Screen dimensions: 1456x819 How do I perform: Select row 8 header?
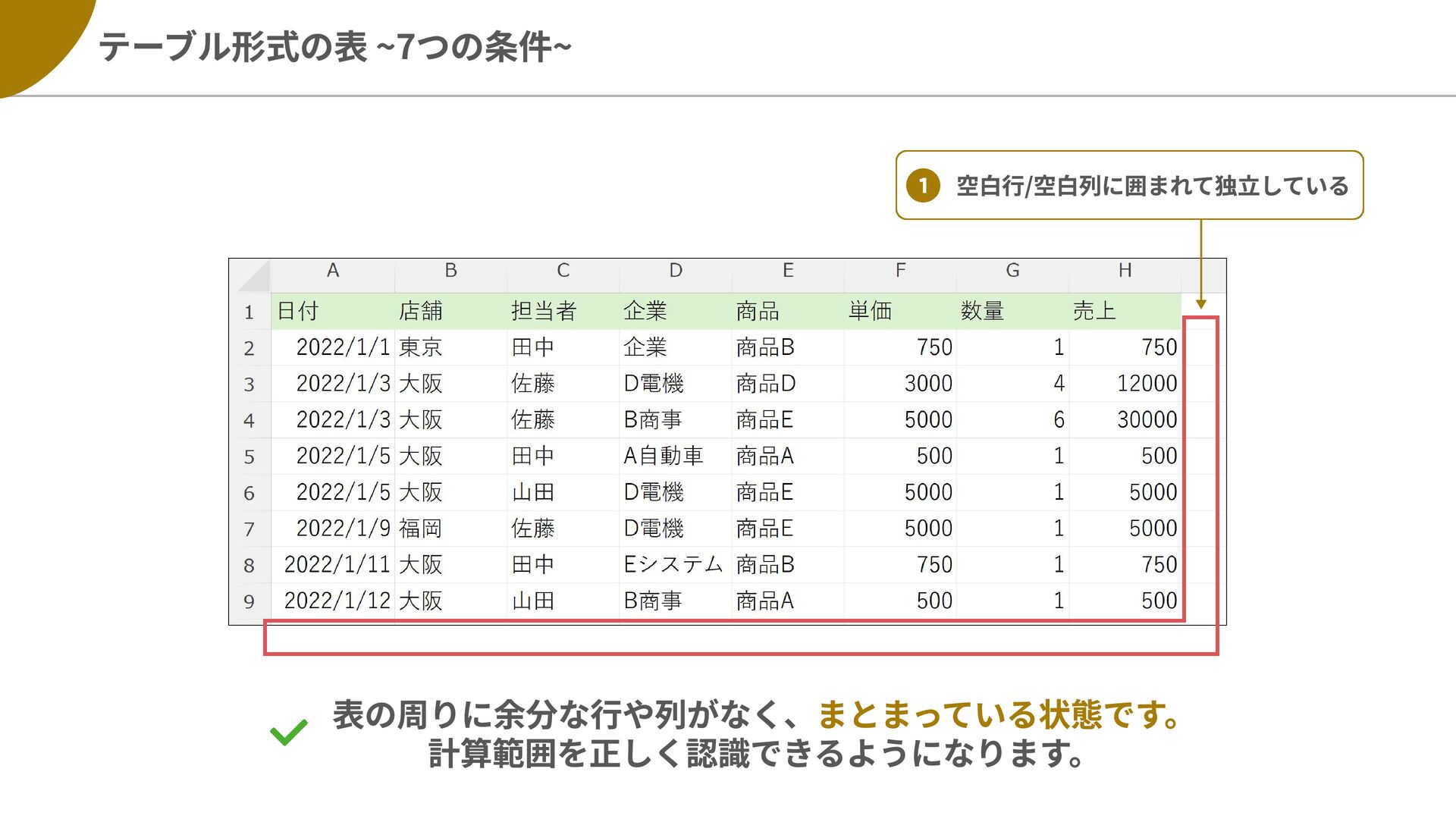click(249, 565)
